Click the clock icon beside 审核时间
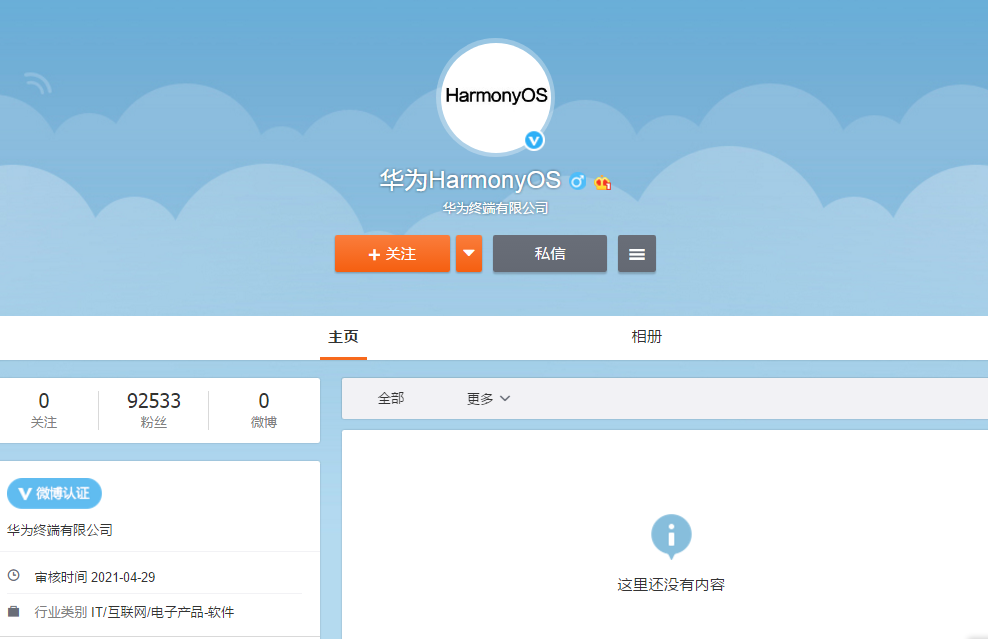Image resolution: width=988 pixels, height=639 pixels. [13, 575]
